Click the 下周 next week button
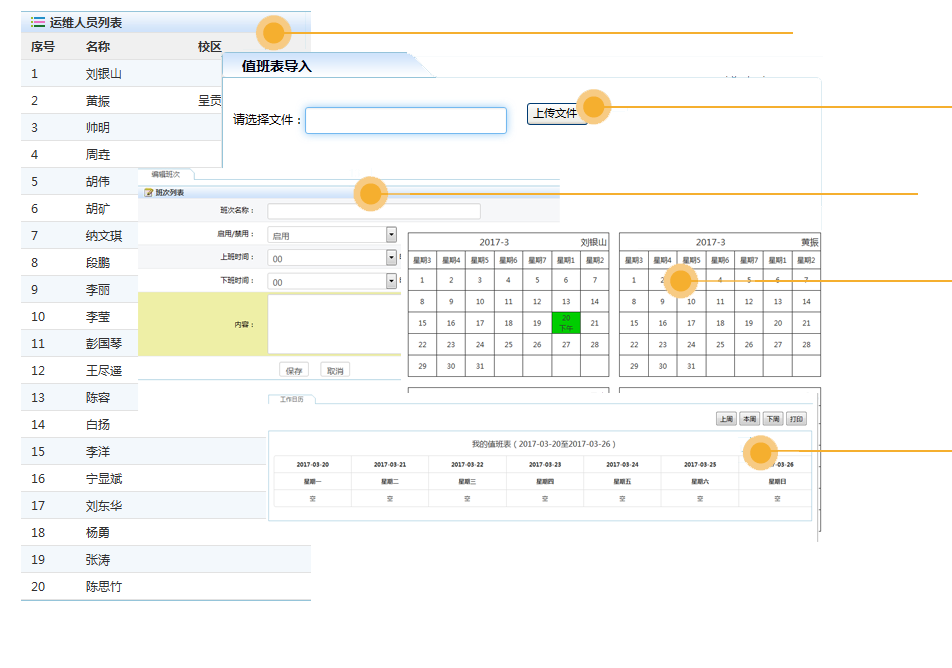This screenshot has width=952, height=668. pos(772,419)
